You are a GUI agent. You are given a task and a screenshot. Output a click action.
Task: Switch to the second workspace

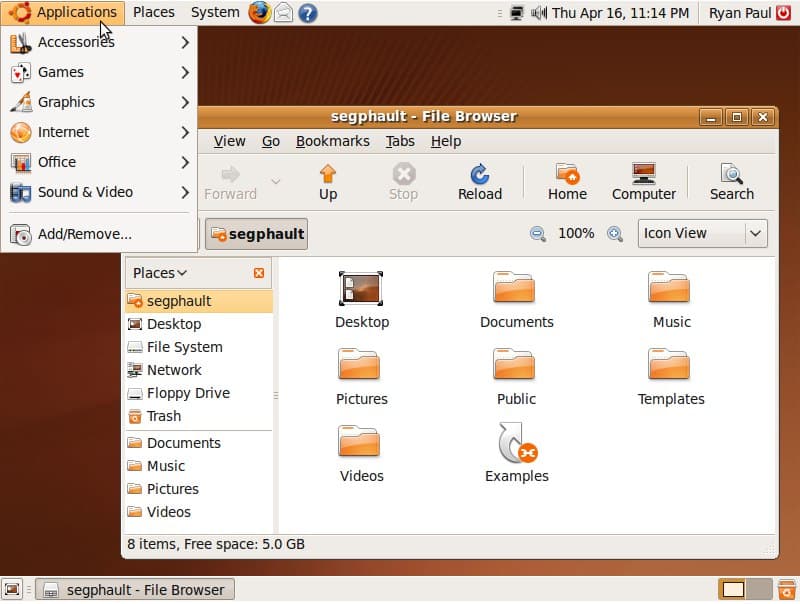point(760,590)
